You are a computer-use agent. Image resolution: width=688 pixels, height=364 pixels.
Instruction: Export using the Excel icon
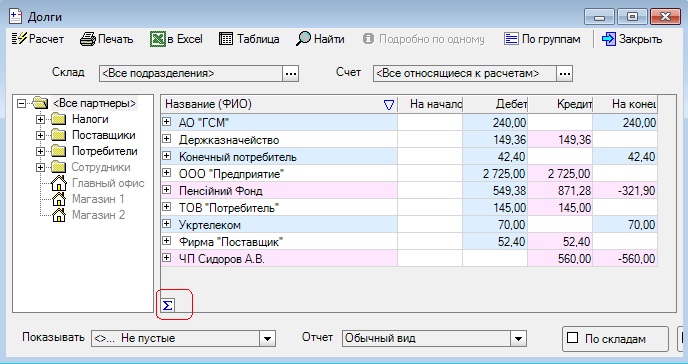click(158, 39)
